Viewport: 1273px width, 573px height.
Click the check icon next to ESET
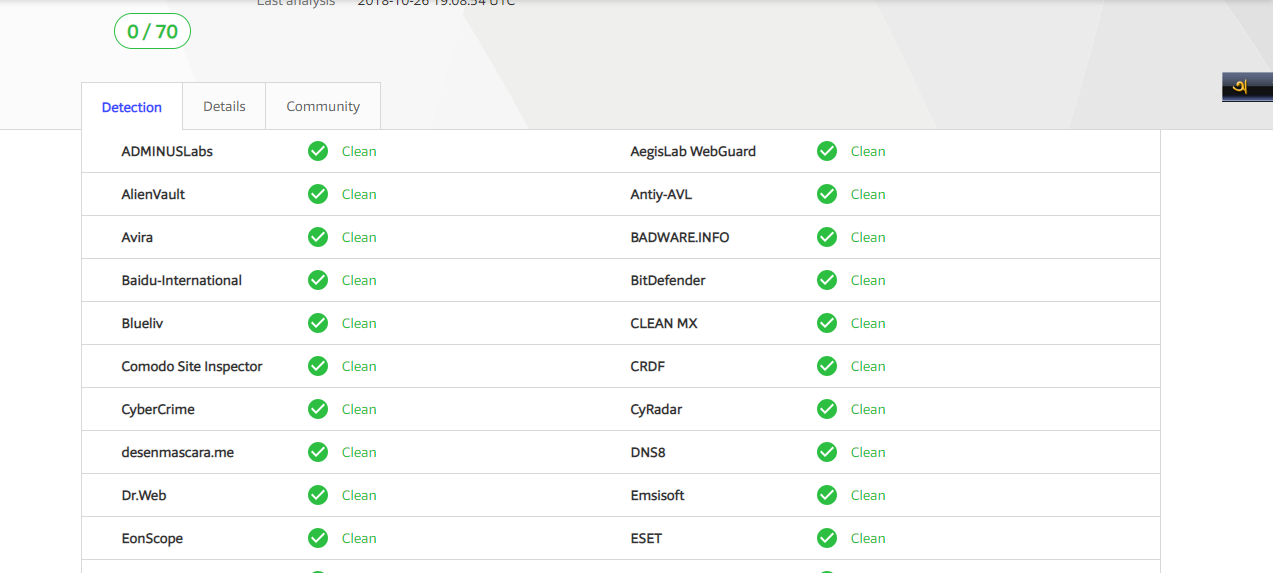[827, 538]
